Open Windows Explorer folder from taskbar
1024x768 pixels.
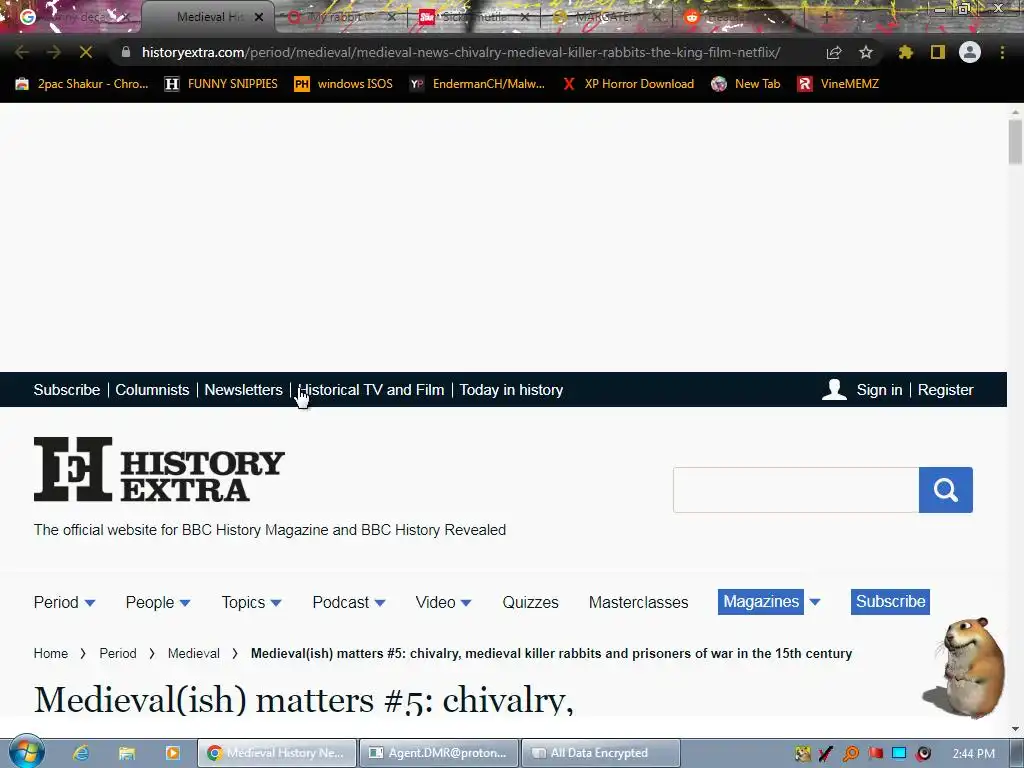pyautogui.click(x=127, y=753)
